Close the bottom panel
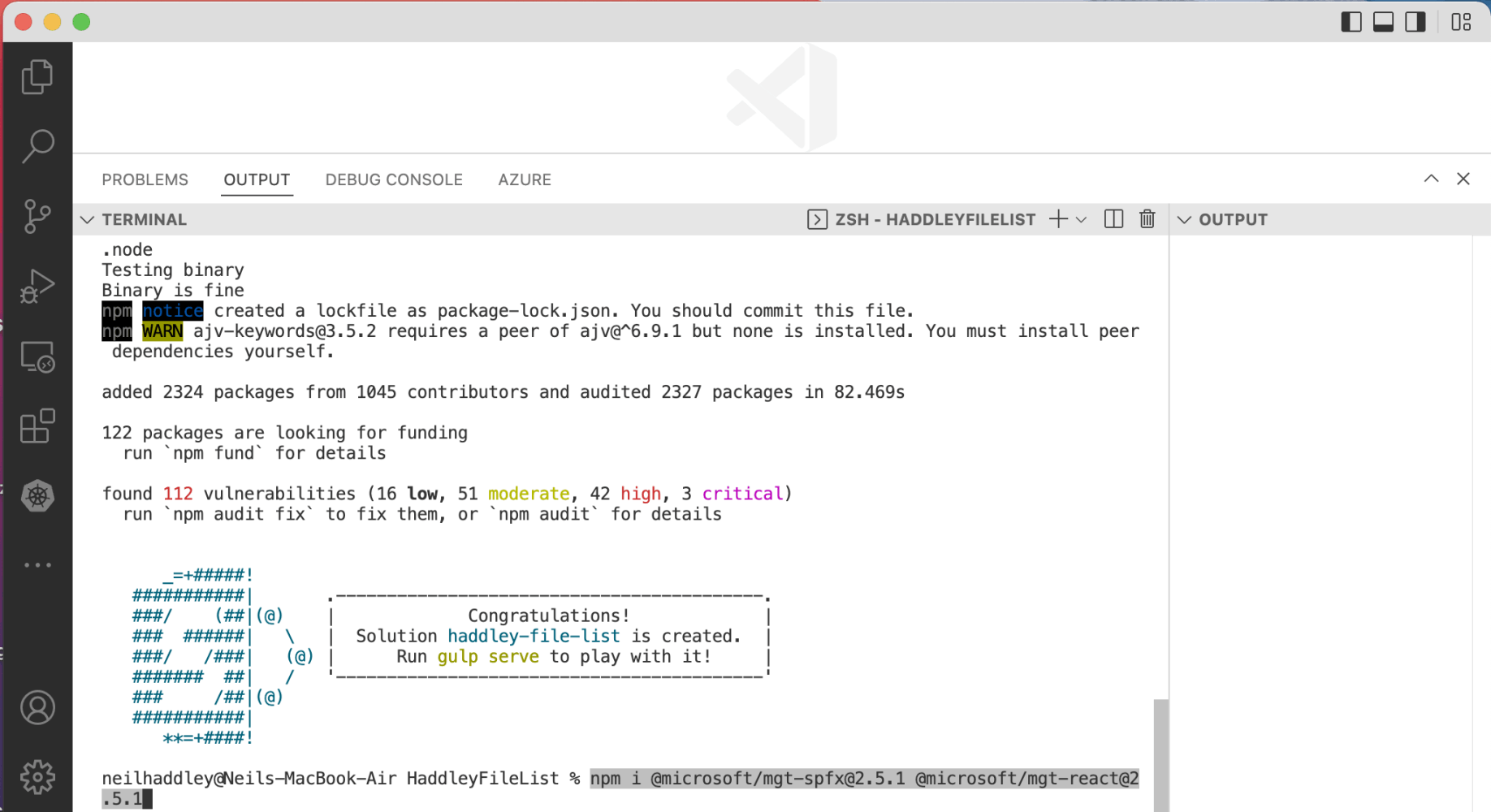Screen dimensions: 1491x812 (1463, 179)
